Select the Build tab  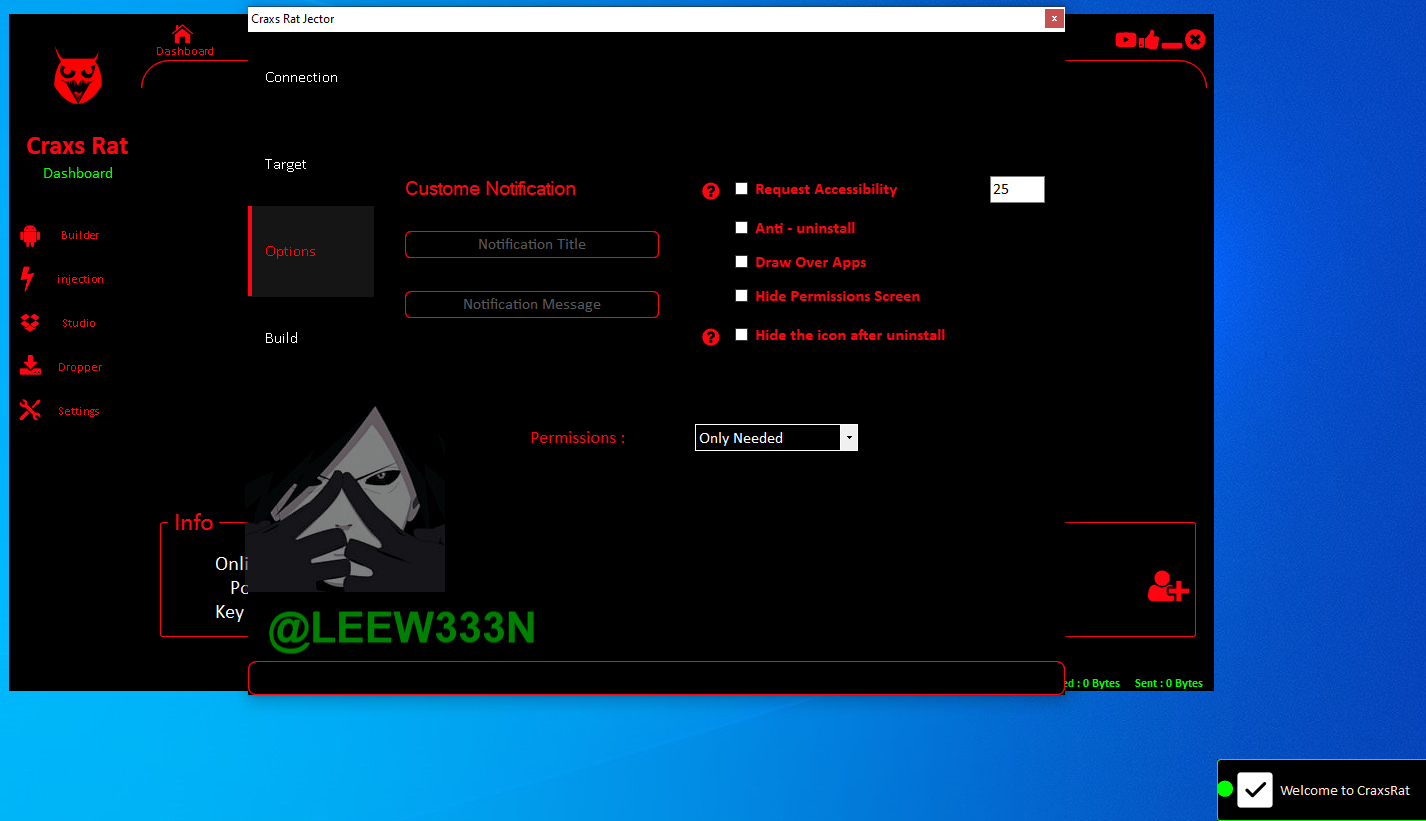(282, 338)
